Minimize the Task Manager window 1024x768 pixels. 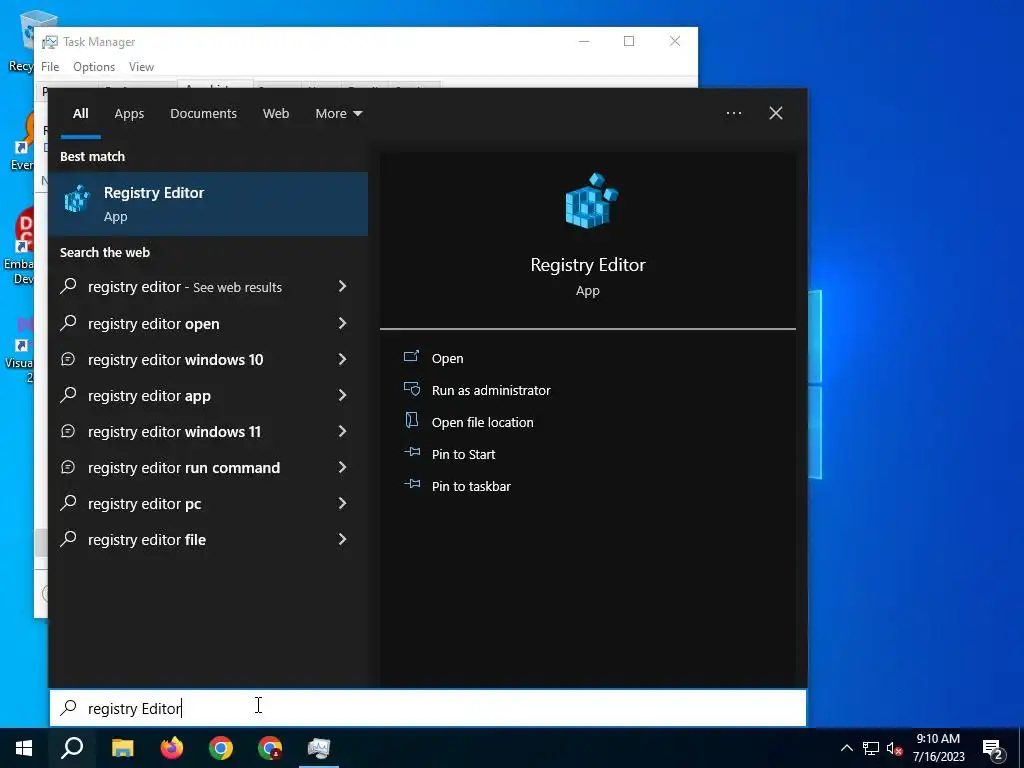click(x=584, y=41)
